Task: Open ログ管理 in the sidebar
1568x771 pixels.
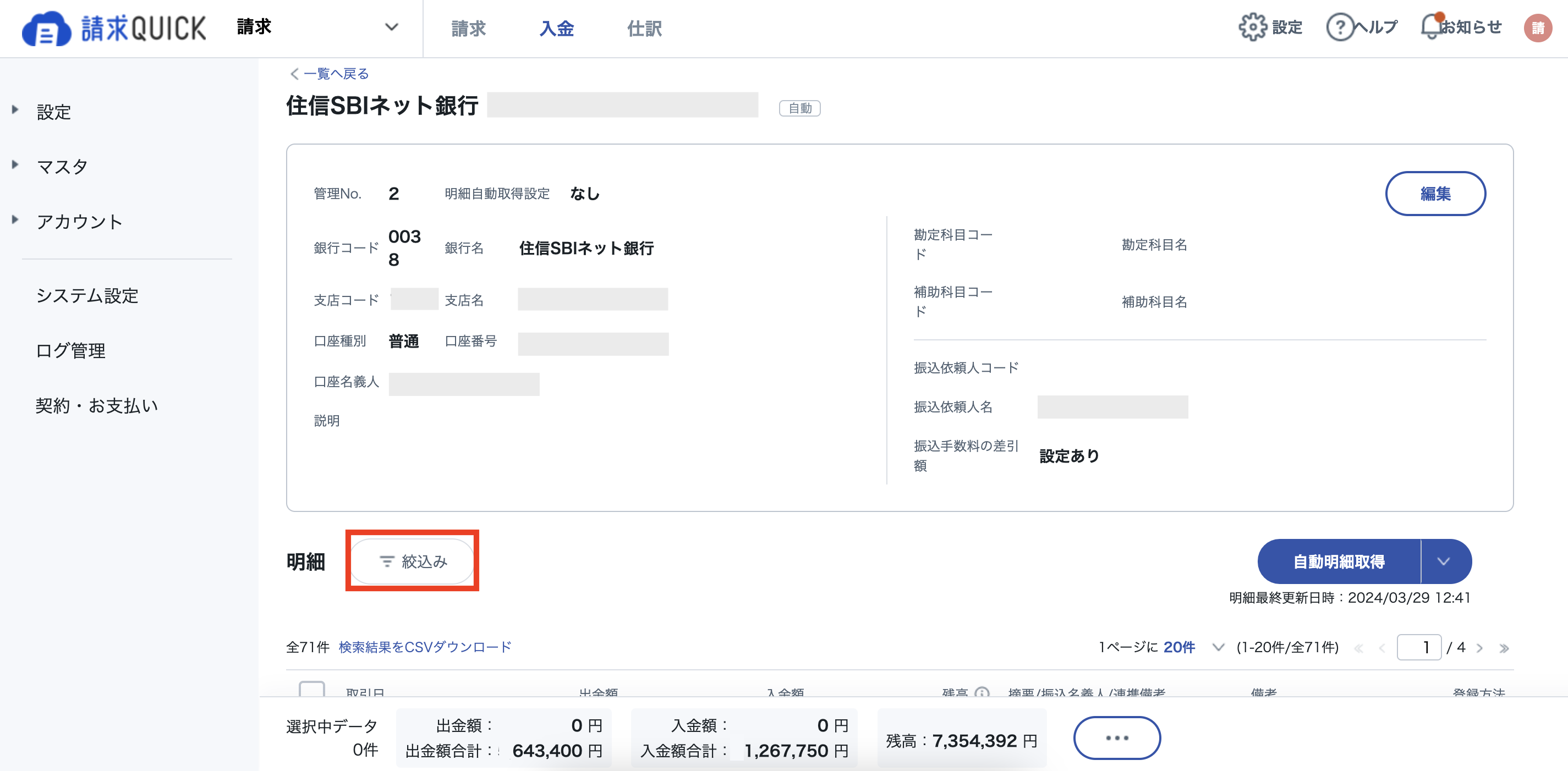Action: 70,350
